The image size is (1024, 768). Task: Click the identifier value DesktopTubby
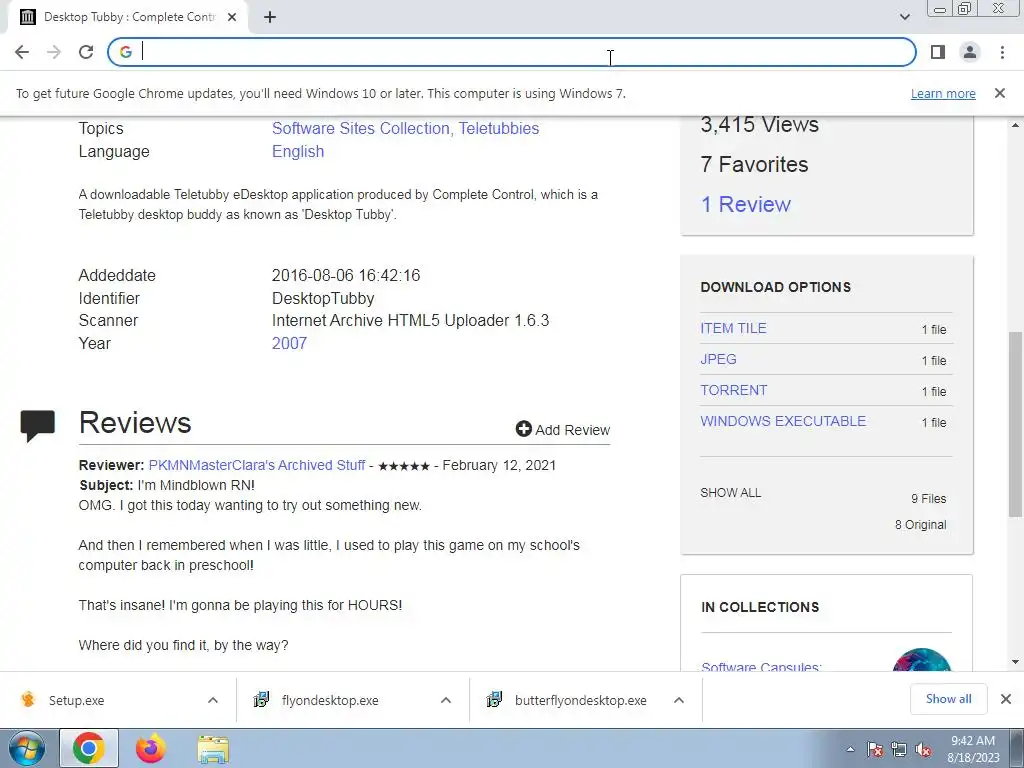(323, 298)
